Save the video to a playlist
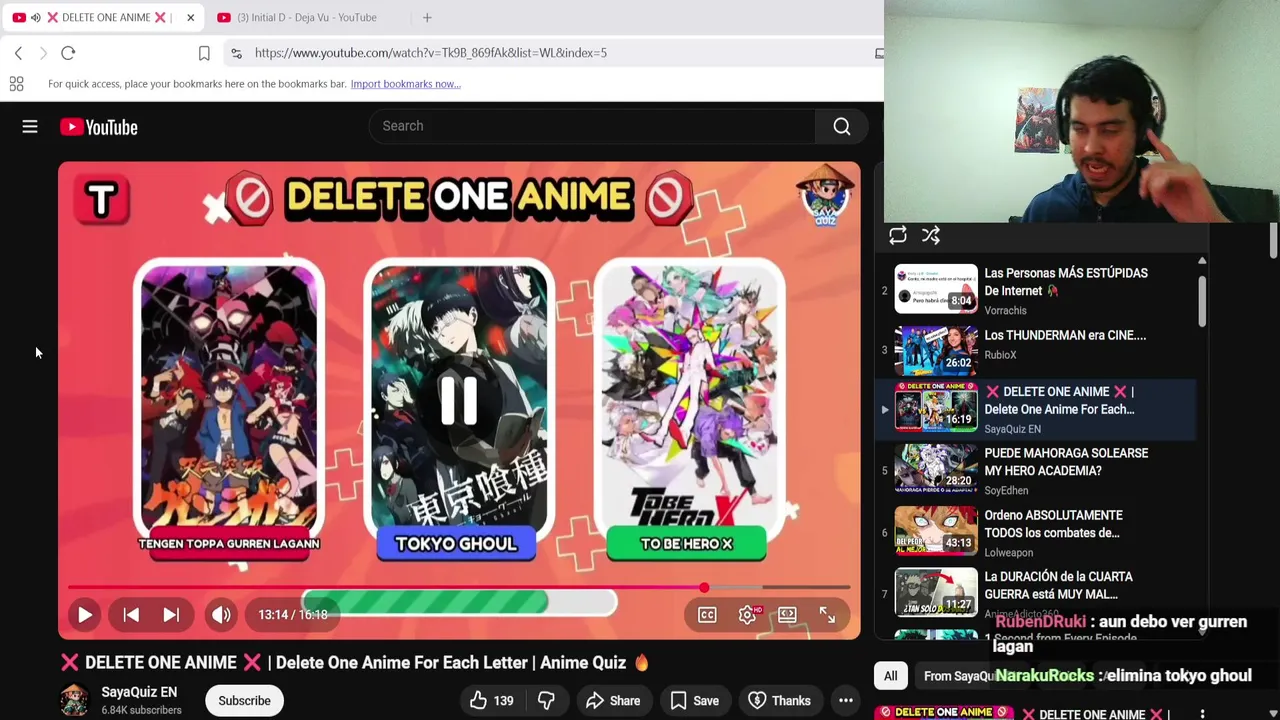The width and height of the screenshot is (1280, 720). [695, 701]
